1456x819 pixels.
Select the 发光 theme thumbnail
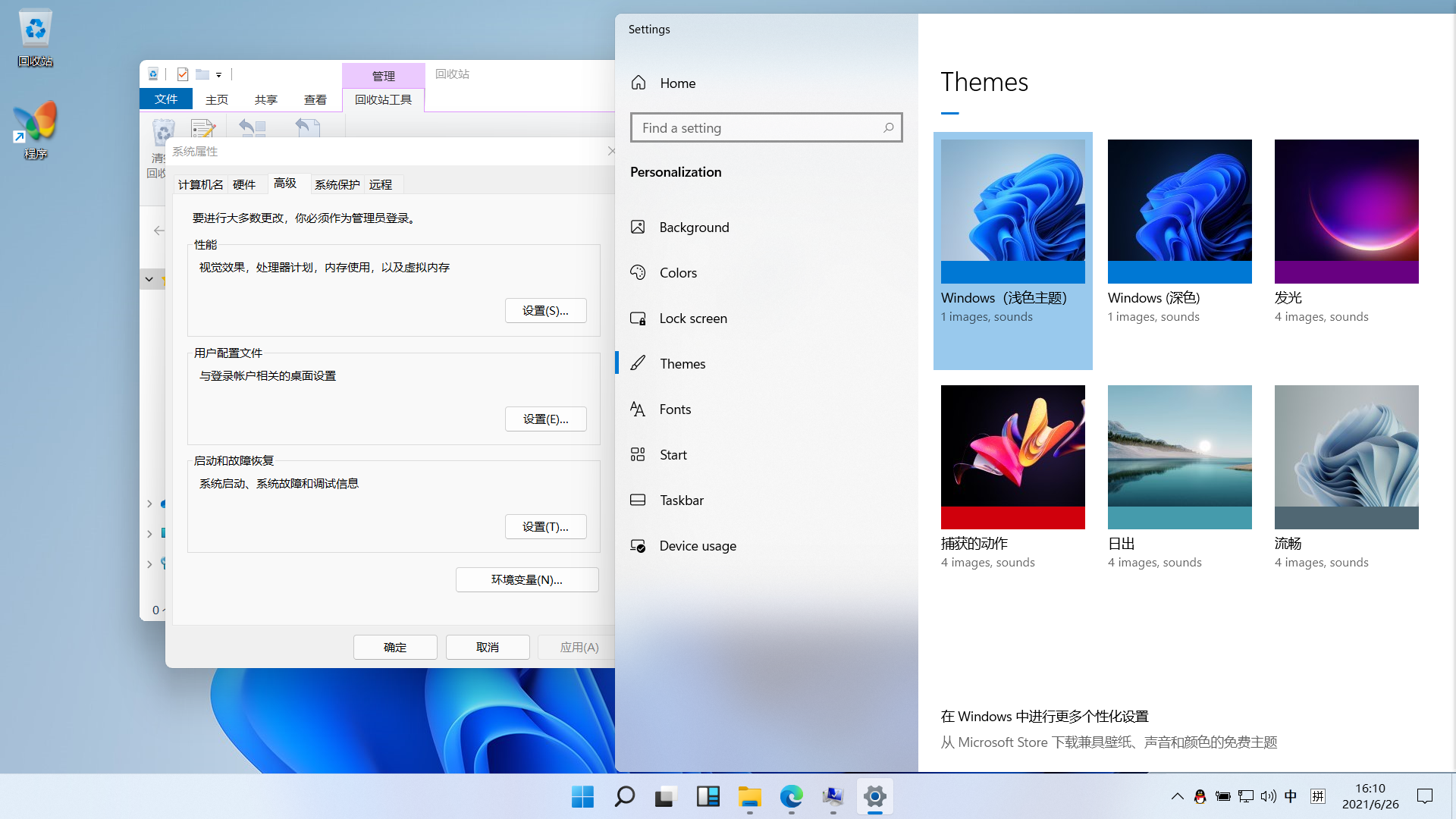pos(1346,211)
